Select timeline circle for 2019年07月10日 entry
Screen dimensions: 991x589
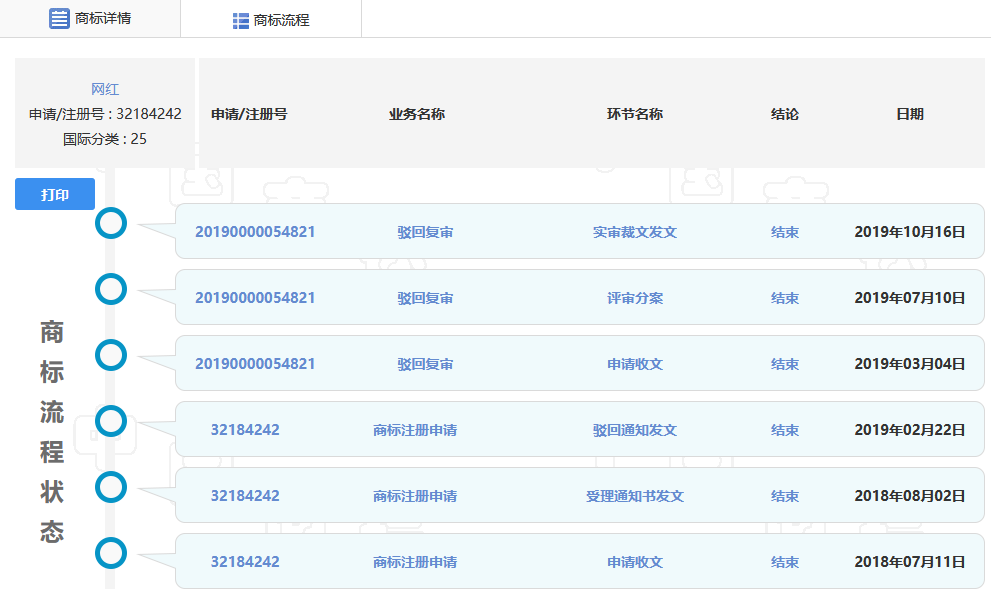111,289
